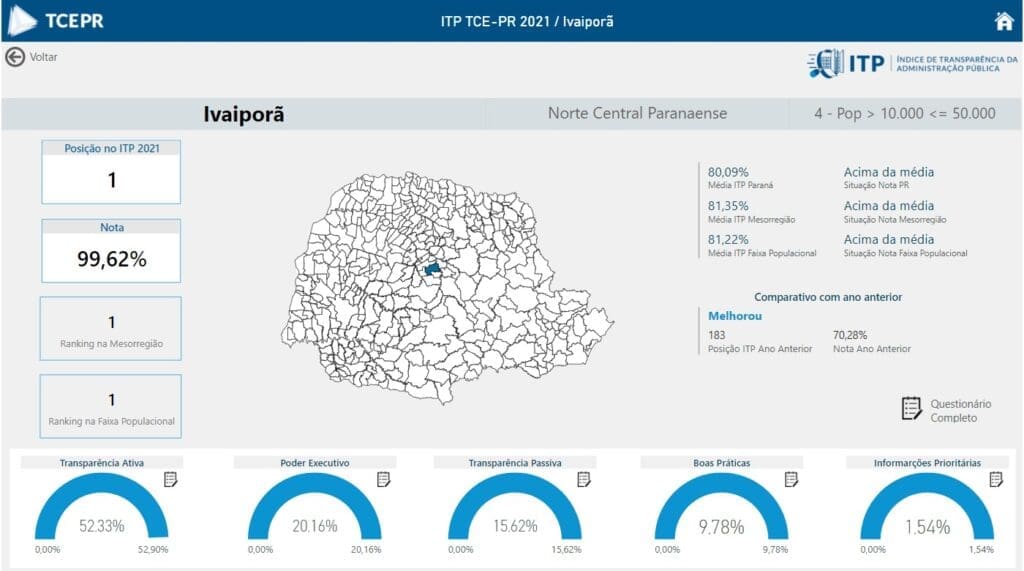Image resolution: width=1024 pixels, height=571 pixels.
Task: Click the Voltar link text
Action: (44, 57)
